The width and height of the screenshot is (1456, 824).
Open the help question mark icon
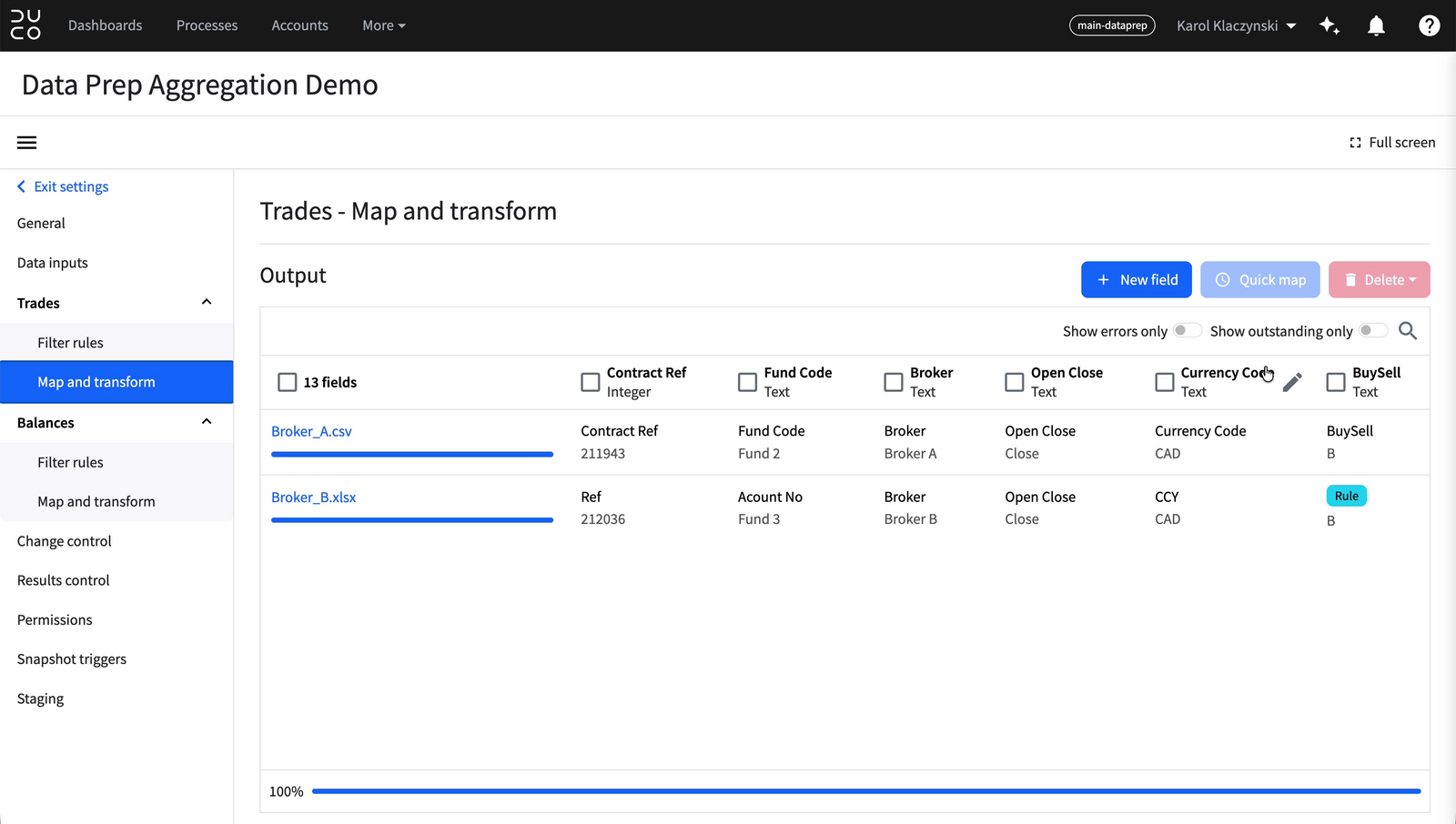pyautogui.click(x=1429, y=25)
